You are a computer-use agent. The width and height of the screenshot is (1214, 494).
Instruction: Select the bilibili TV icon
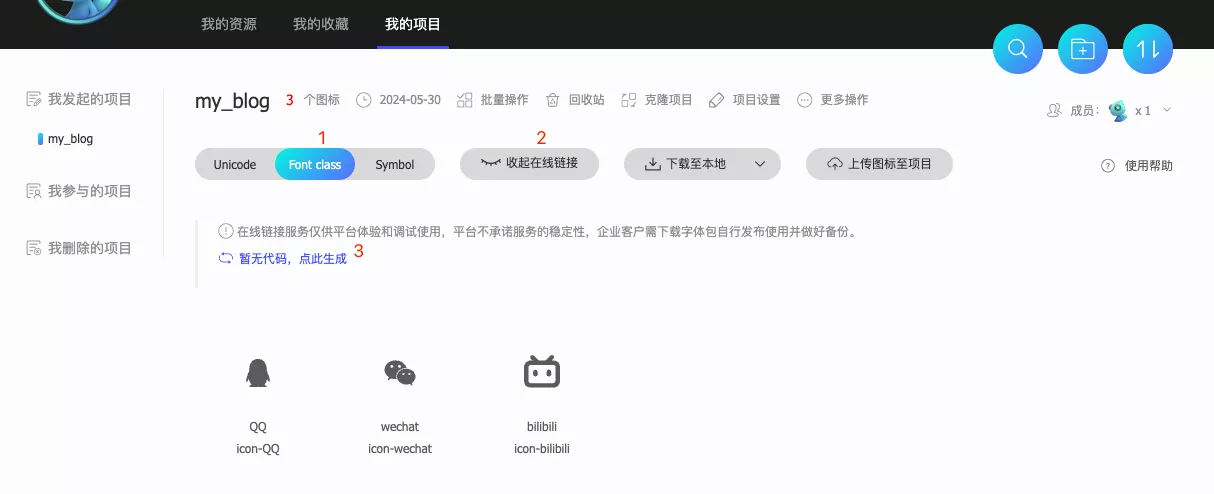click(x=542, y=372)
